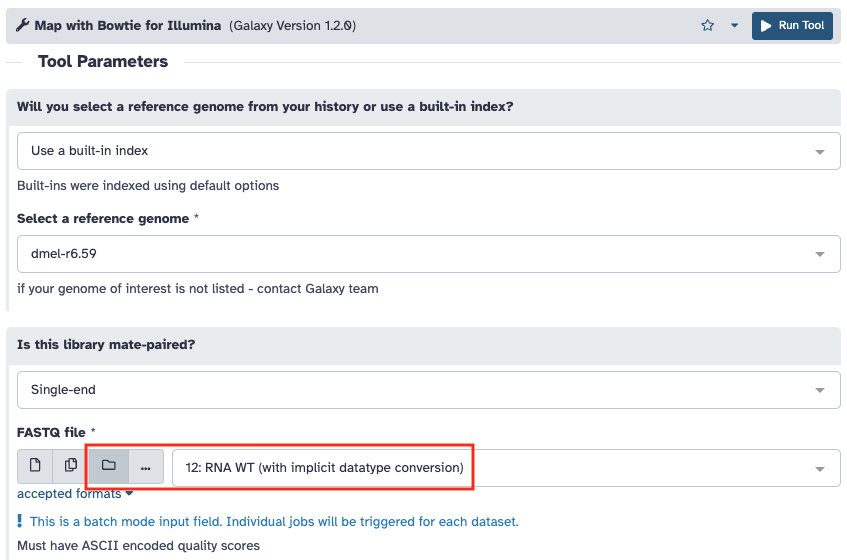Image resolution: width=847 pixels, height=560 pixels.
Task: Open the '12: RNA WT' FASTQ dataset selector
Action: click(505, 467)
